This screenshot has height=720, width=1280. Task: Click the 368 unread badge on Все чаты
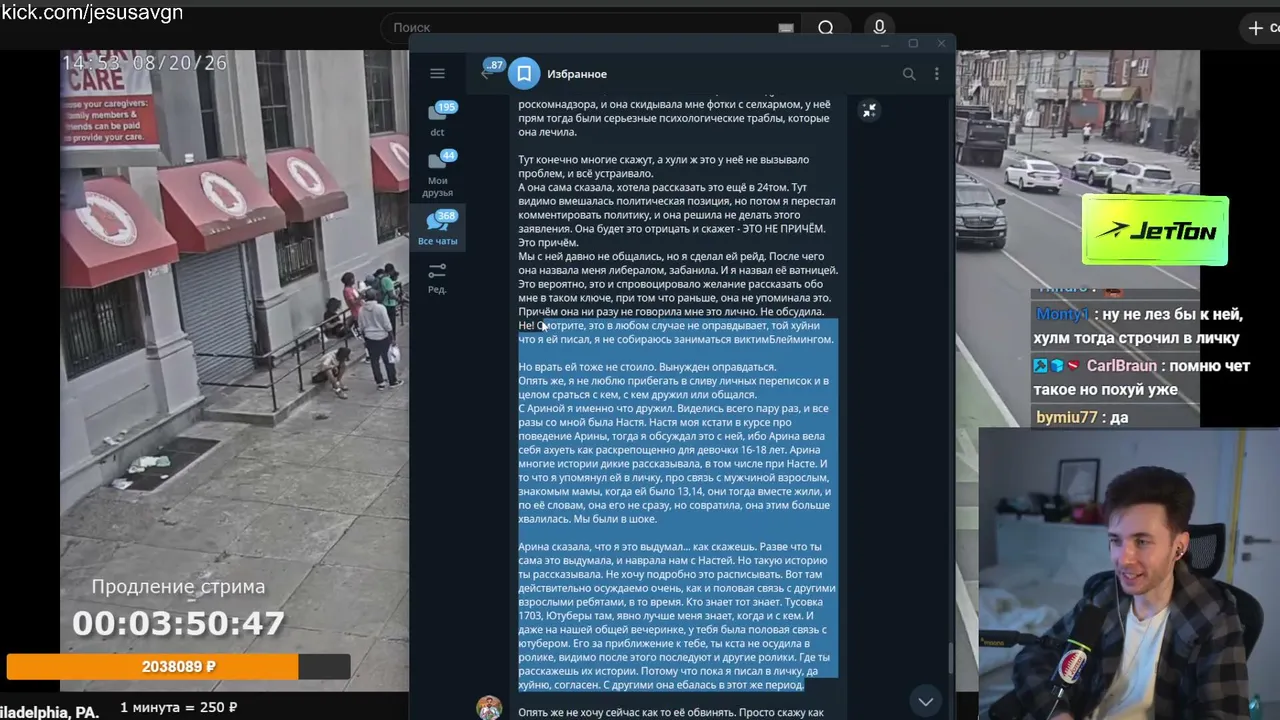click(x=446, y=216)
